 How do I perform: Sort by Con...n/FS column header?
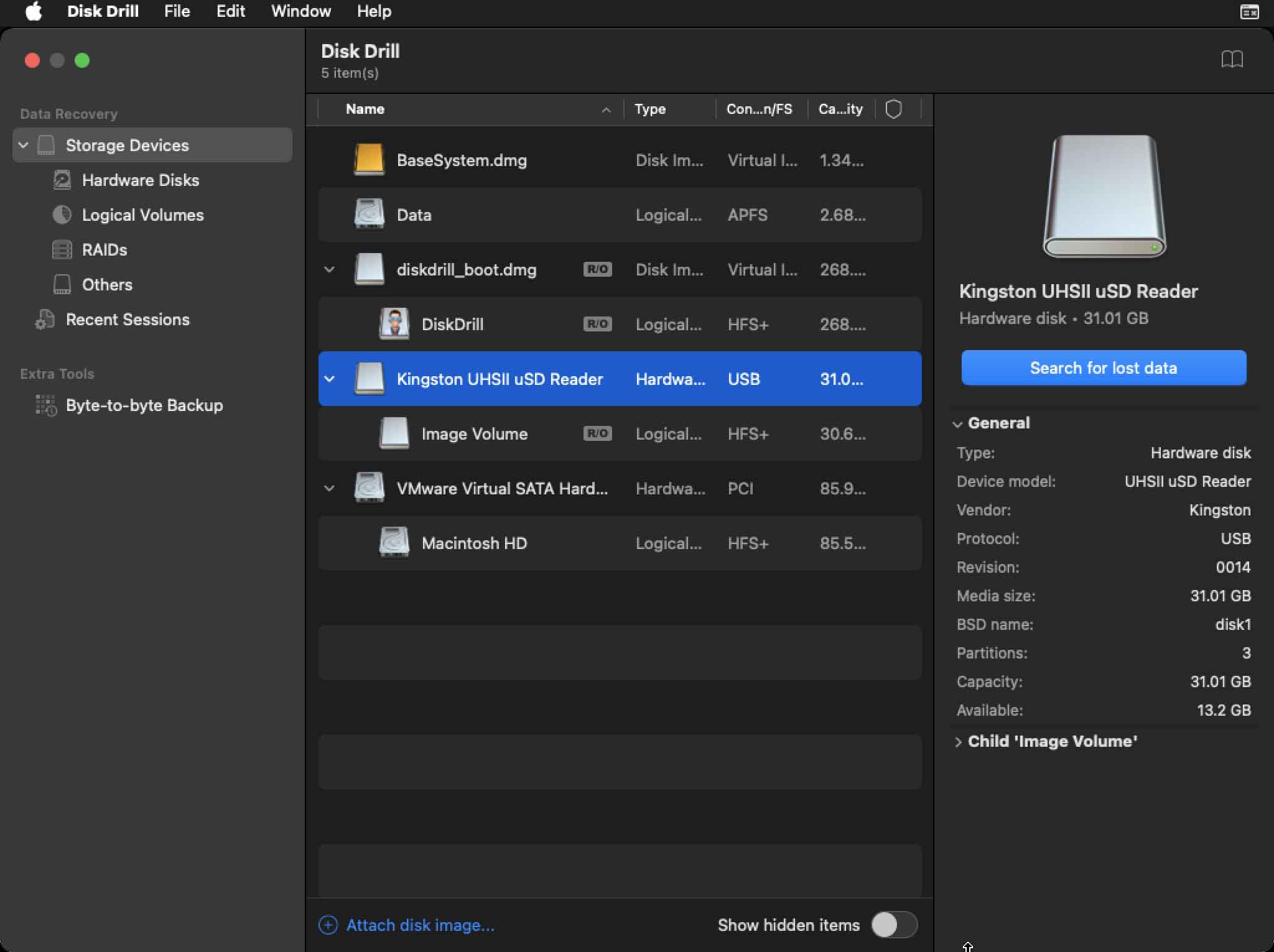[760, 109]
